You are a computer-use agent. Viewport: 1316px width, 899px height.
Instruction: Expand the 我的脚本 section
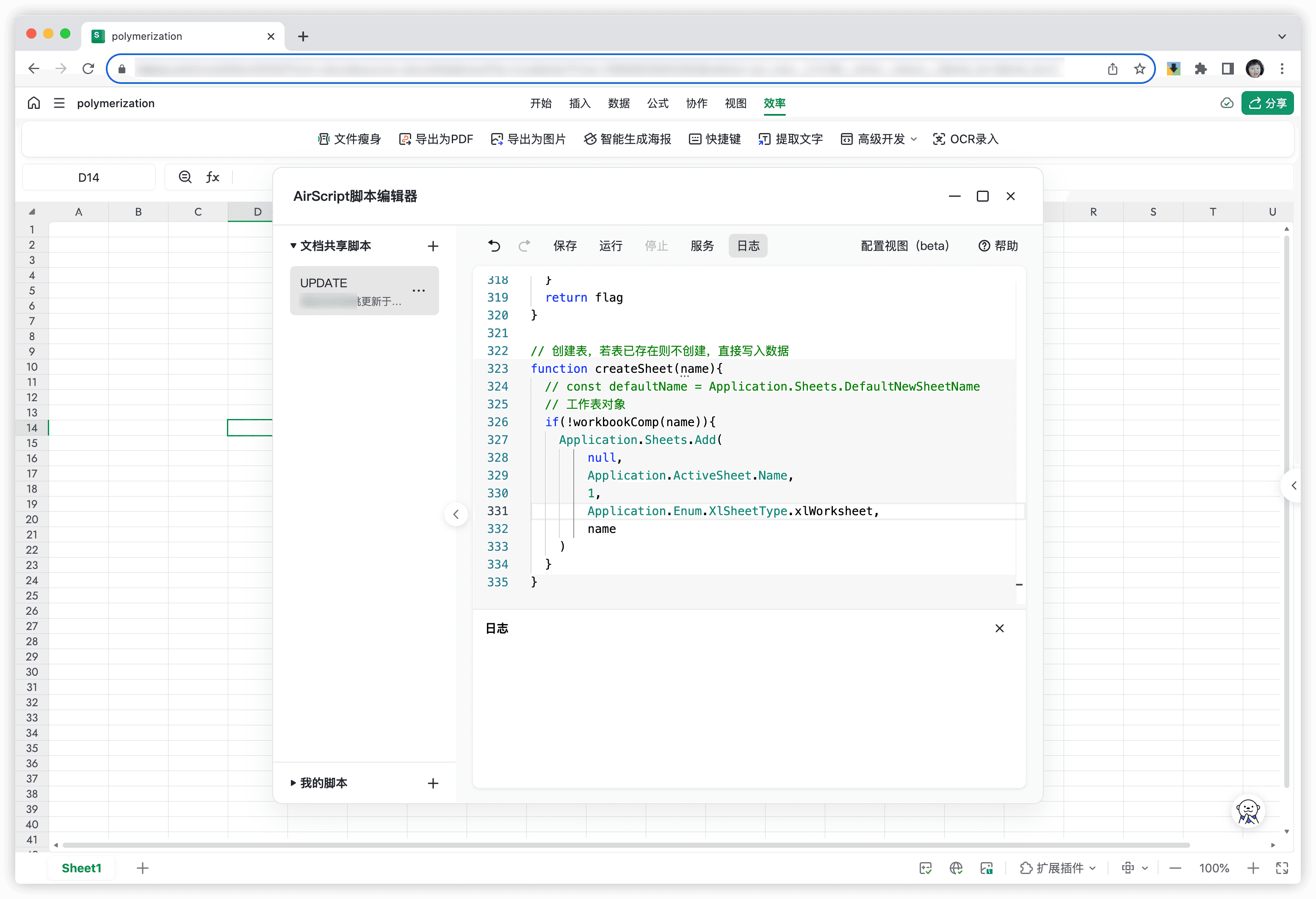pyautogui.click(x=293, y=783)
